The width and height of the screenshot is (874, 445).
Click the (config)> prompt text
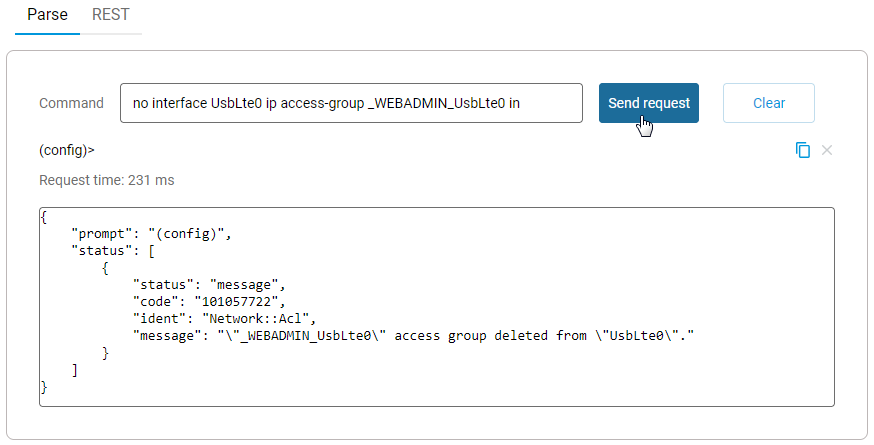click(x=67, y=151)
